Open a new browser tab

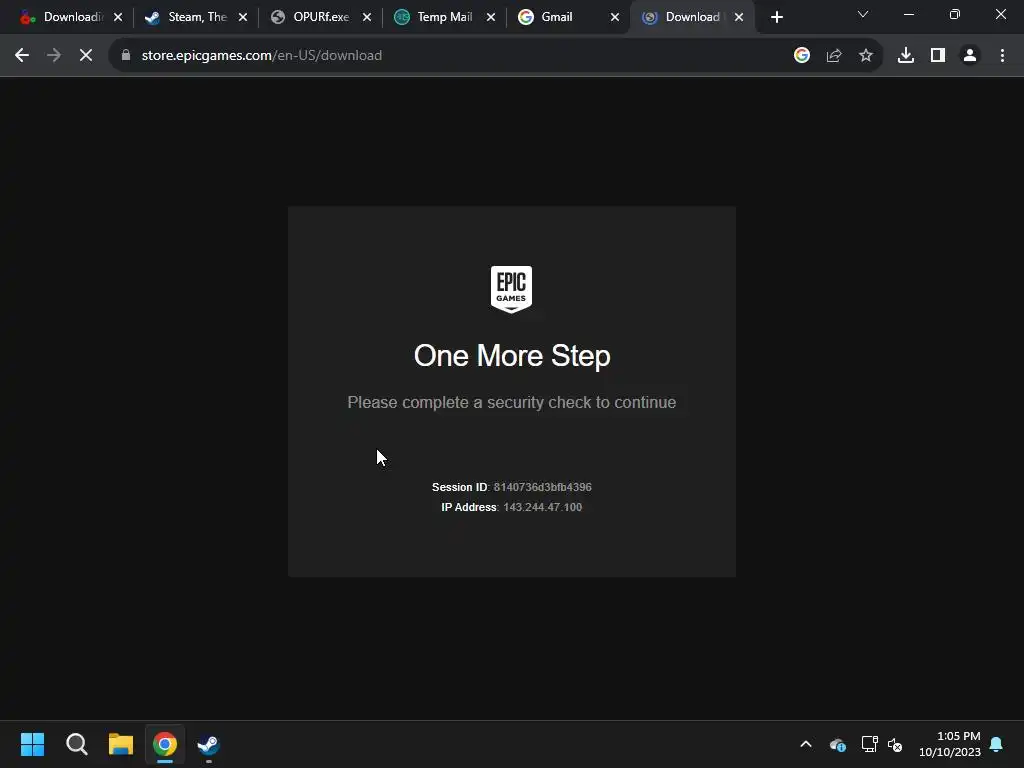point(776,18)
